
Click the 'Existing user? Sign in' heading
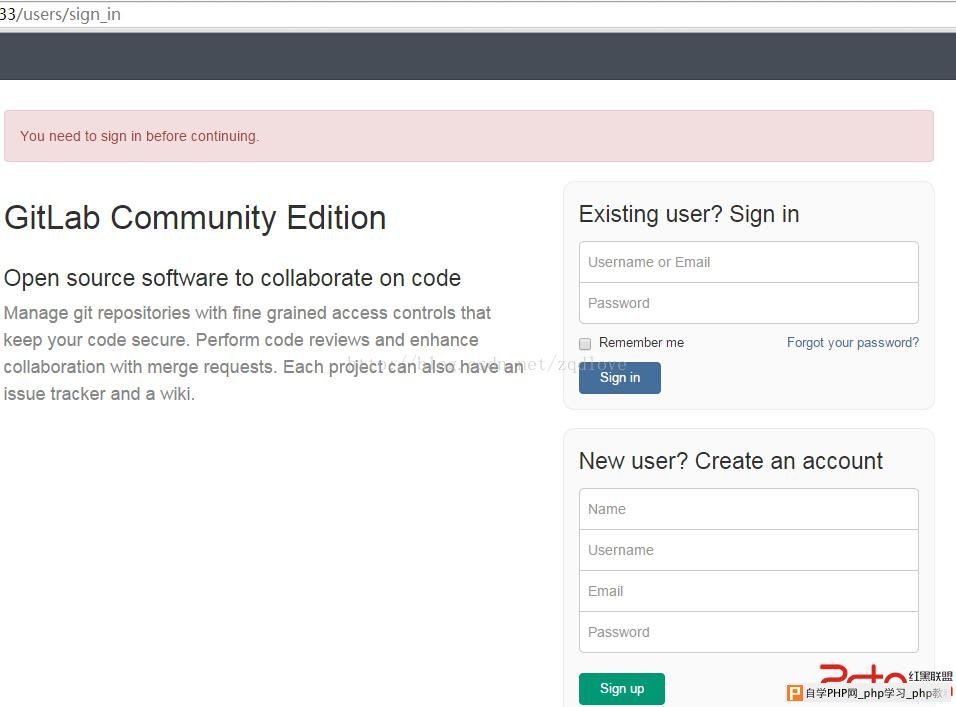[x=689, y=215]
